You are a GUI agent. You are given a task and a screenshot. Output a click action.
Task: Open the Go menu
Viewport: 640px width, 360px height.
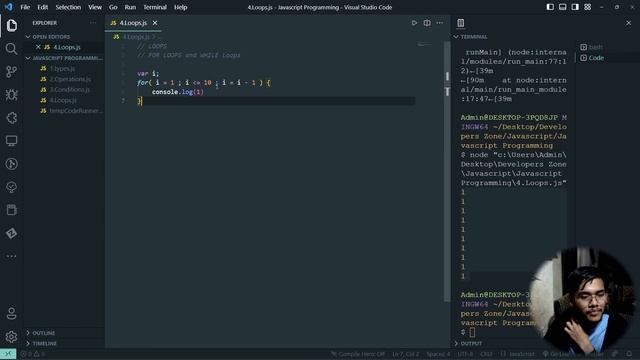pyautogui.click(x=113, y=7)
